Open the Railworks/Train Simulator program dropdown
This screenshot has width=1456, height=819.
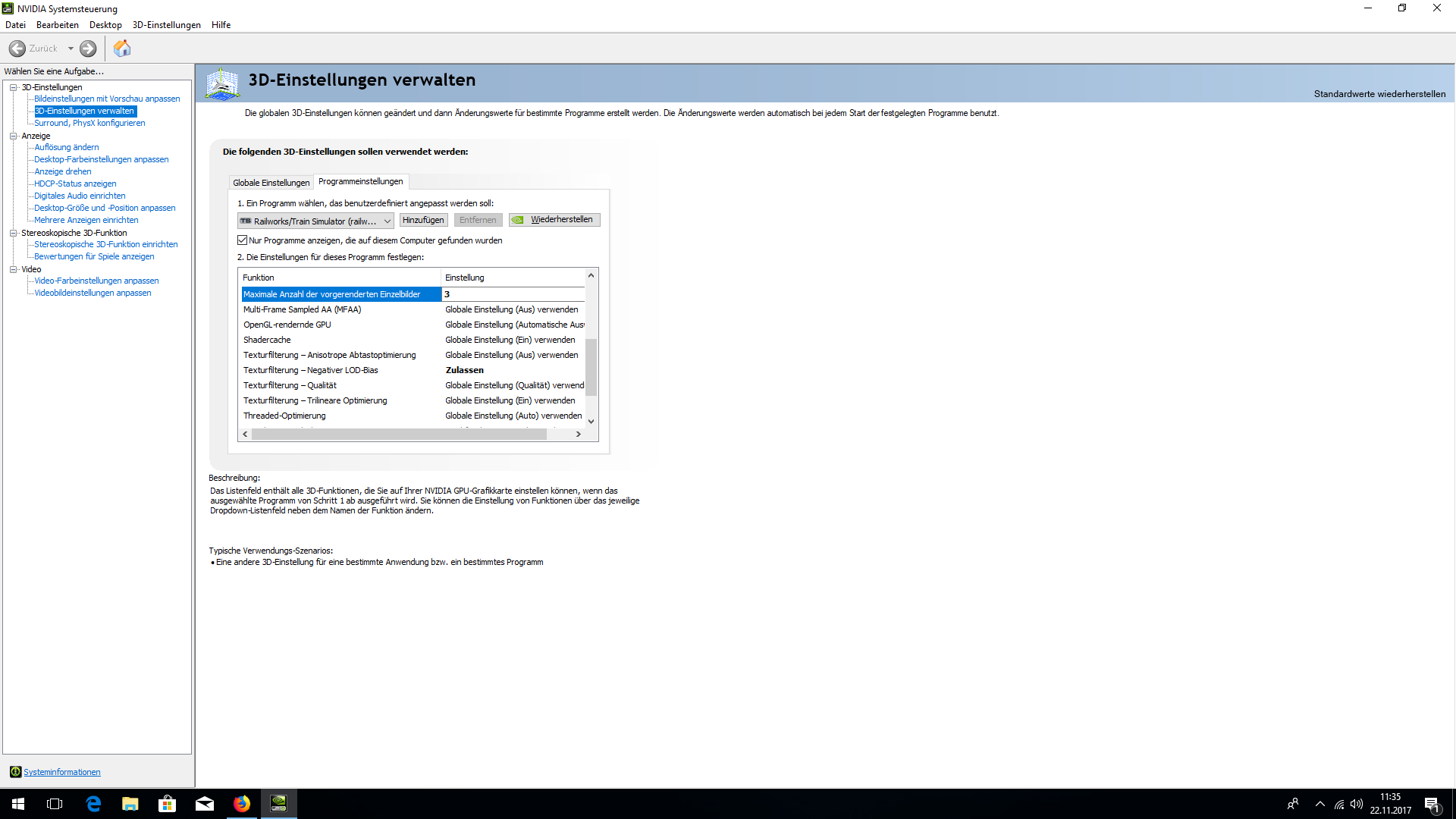pos(387,221)
